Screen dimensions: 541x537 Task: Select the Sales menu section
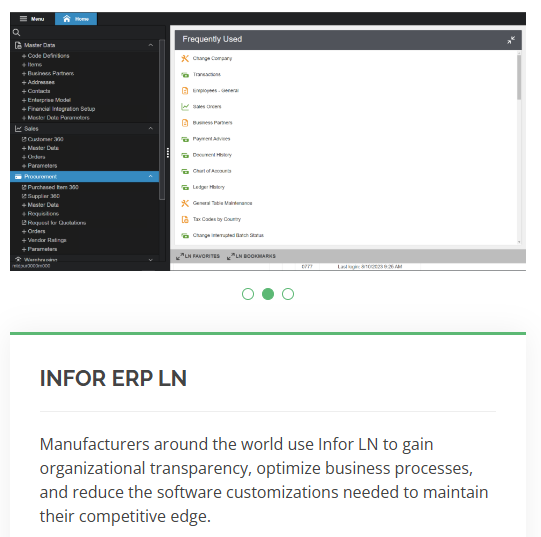(85, 129)
